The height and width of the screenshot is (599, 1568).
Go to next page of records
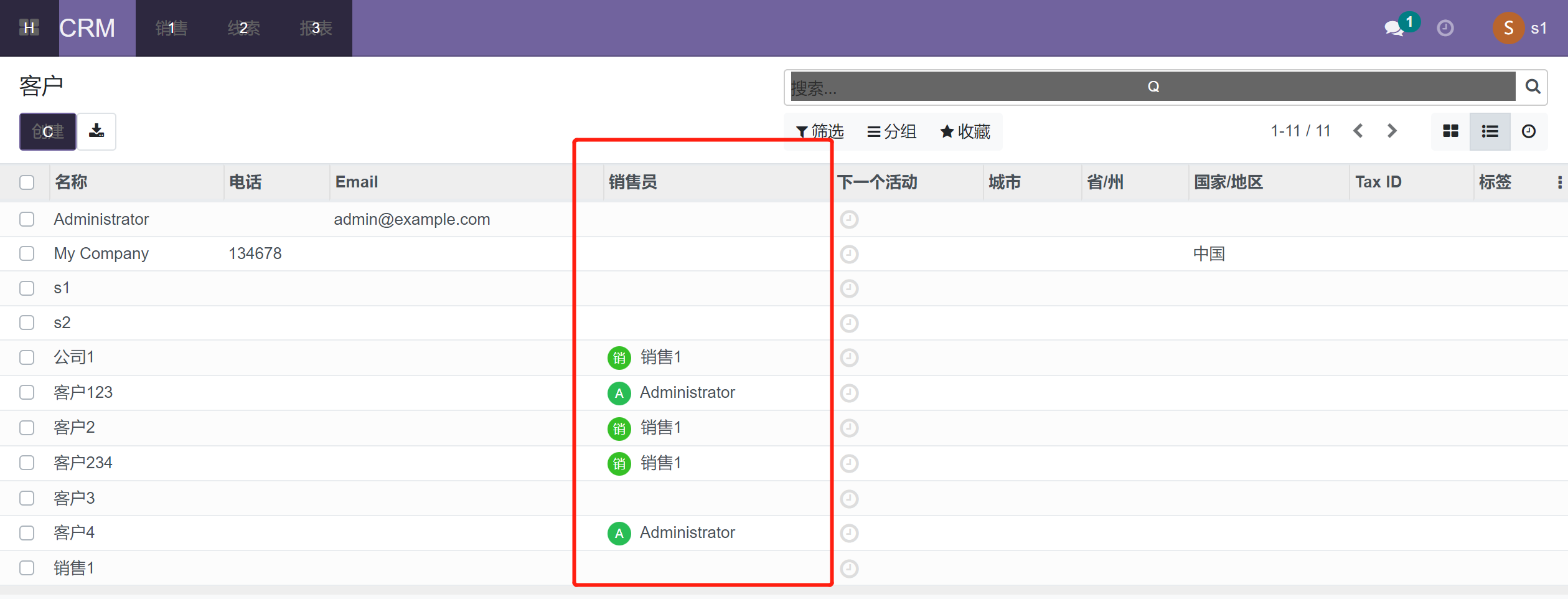pos(1392,131)
